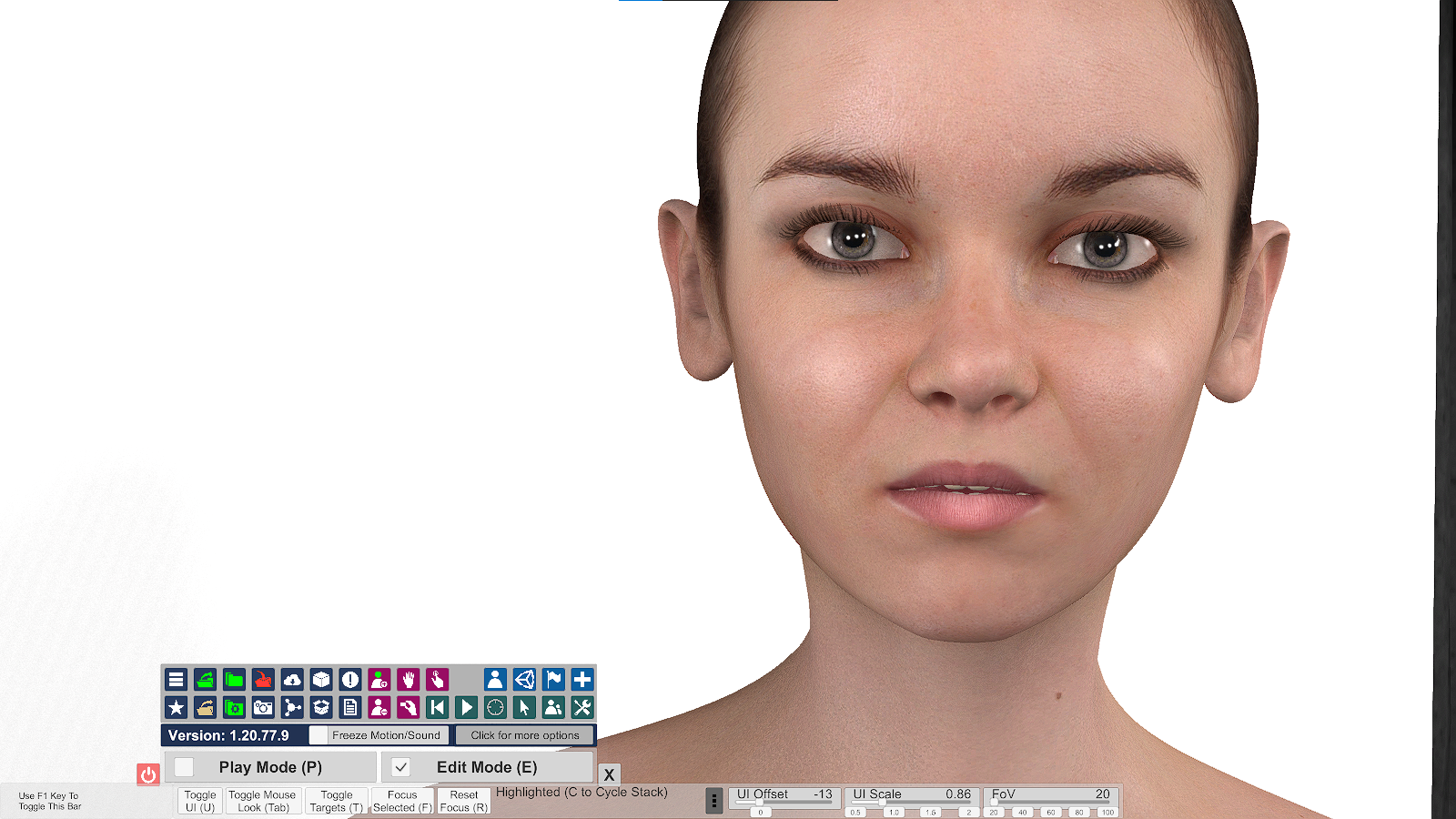Click the add person icon

(379, 680)
